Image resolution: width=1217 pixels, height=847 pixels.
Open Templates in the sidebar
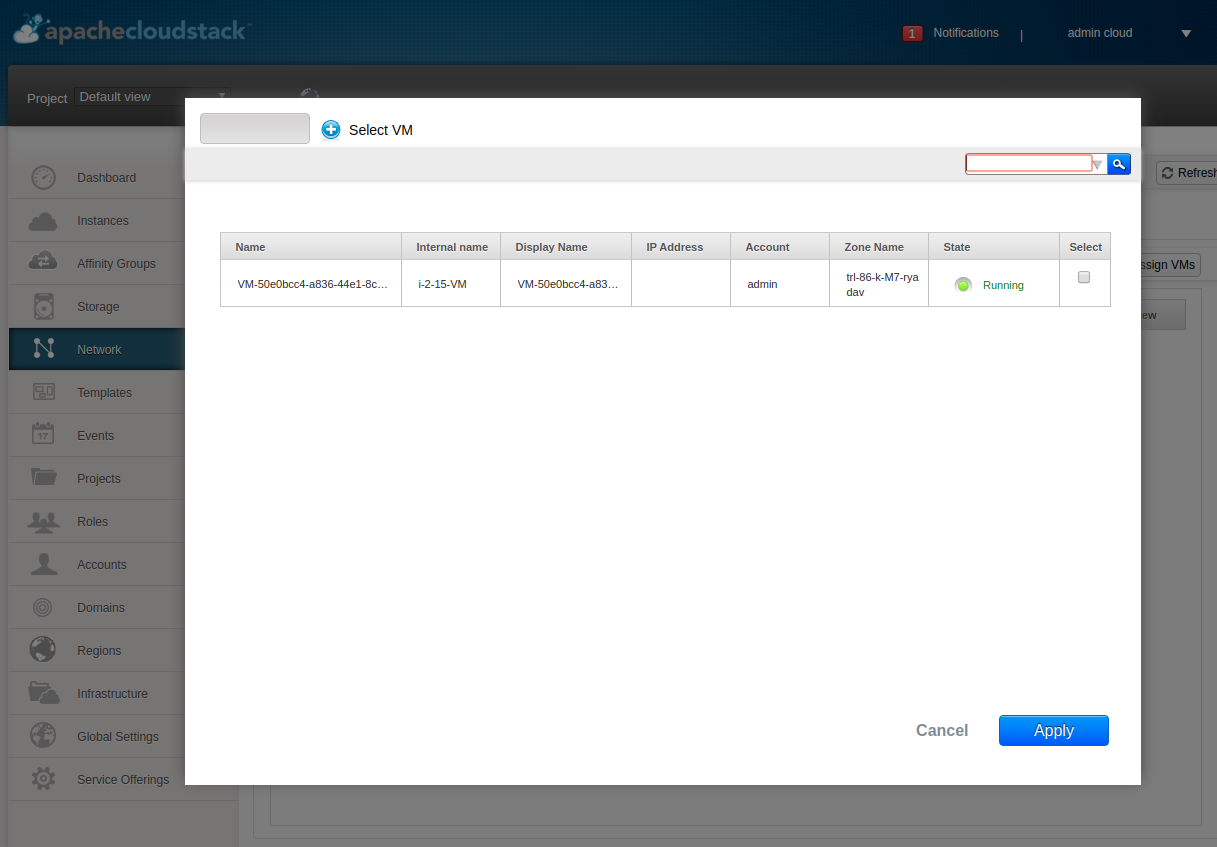104,392
